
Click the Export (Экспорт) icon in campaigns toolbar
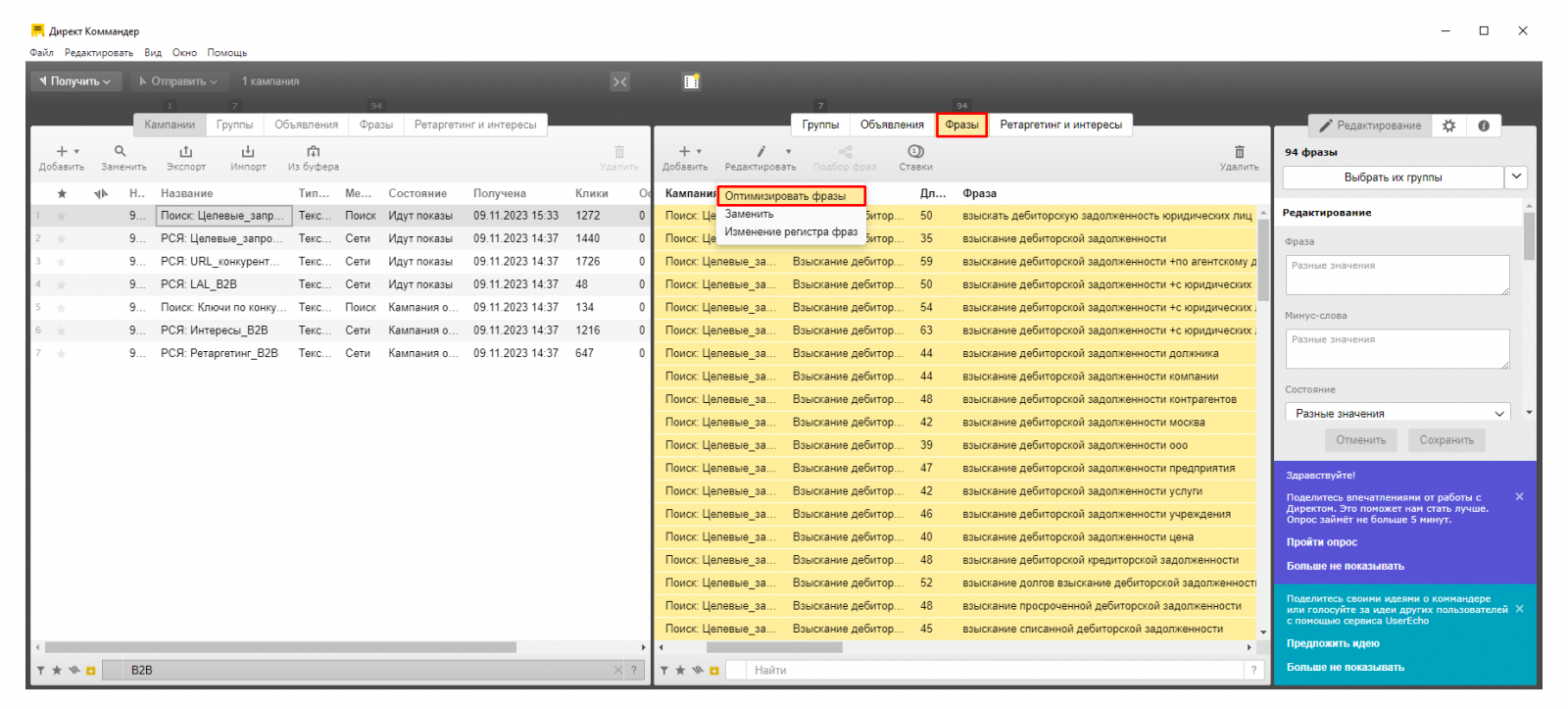[x=186, y=152]
